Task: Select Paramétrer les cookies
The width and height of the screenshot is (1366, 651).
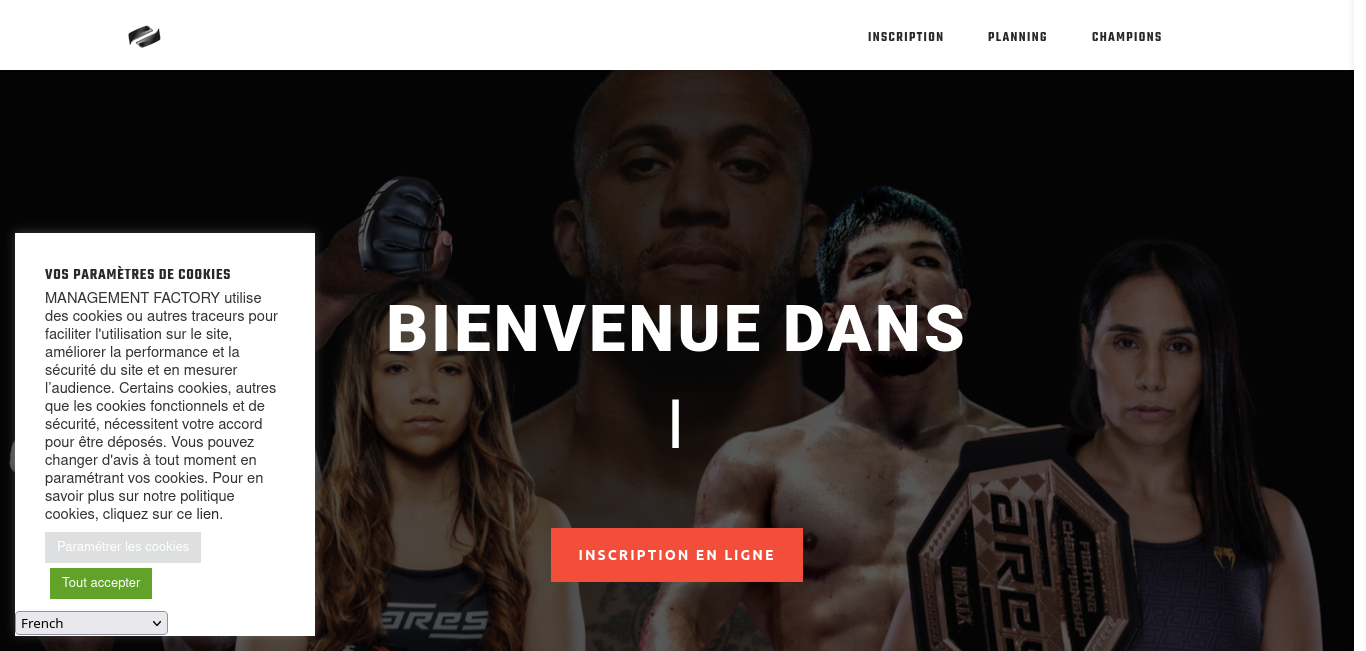Action: (123, 547)
